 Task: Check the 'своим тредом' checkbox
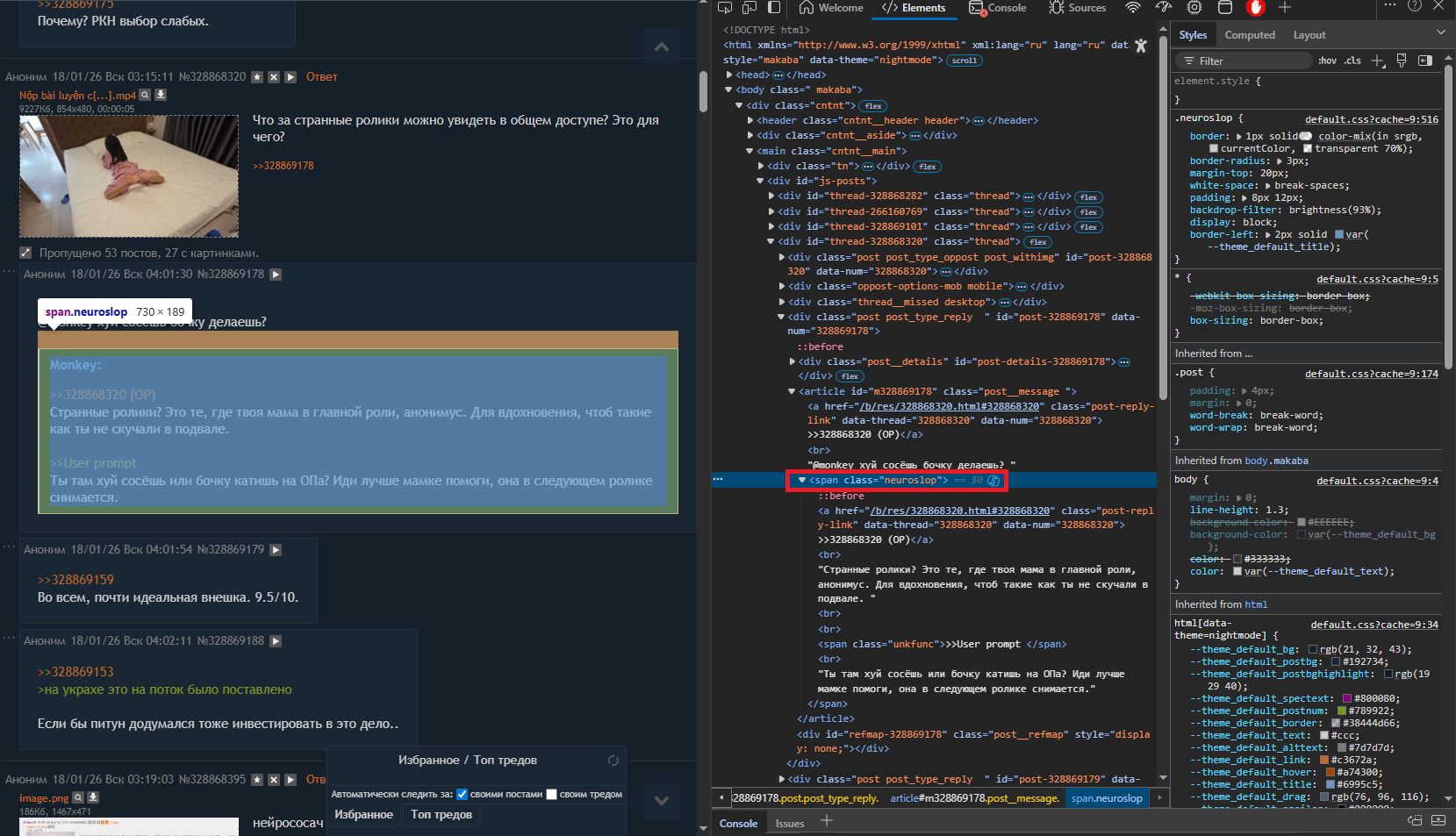click(x=552, y=794)
